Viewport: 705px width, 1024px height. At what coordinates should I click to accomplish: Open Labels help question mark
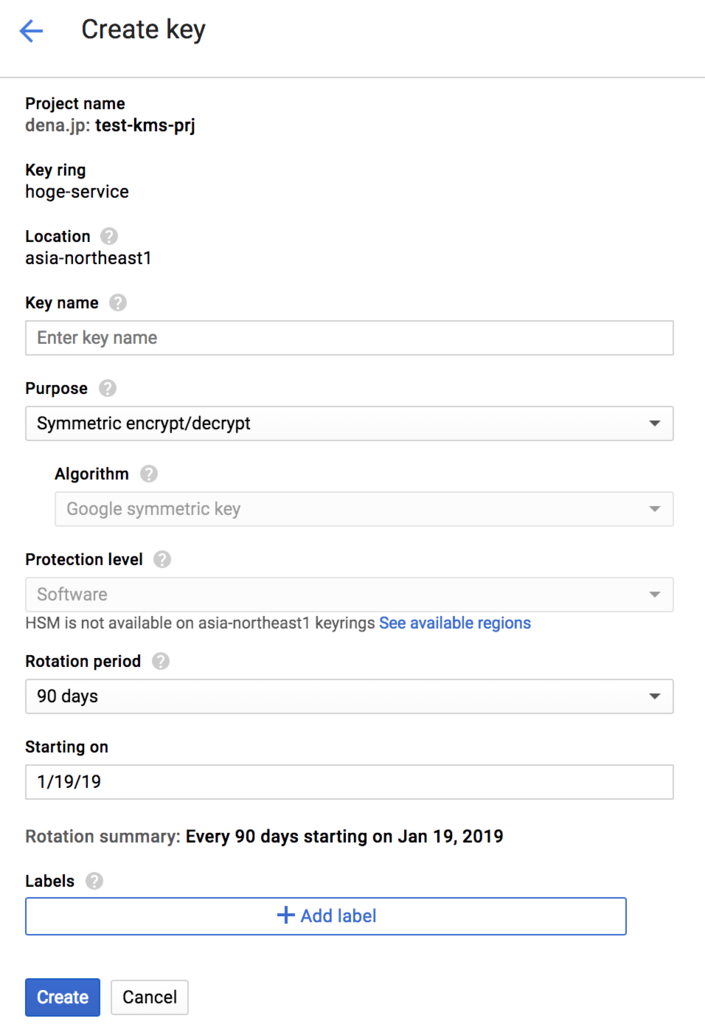(94, 881)
